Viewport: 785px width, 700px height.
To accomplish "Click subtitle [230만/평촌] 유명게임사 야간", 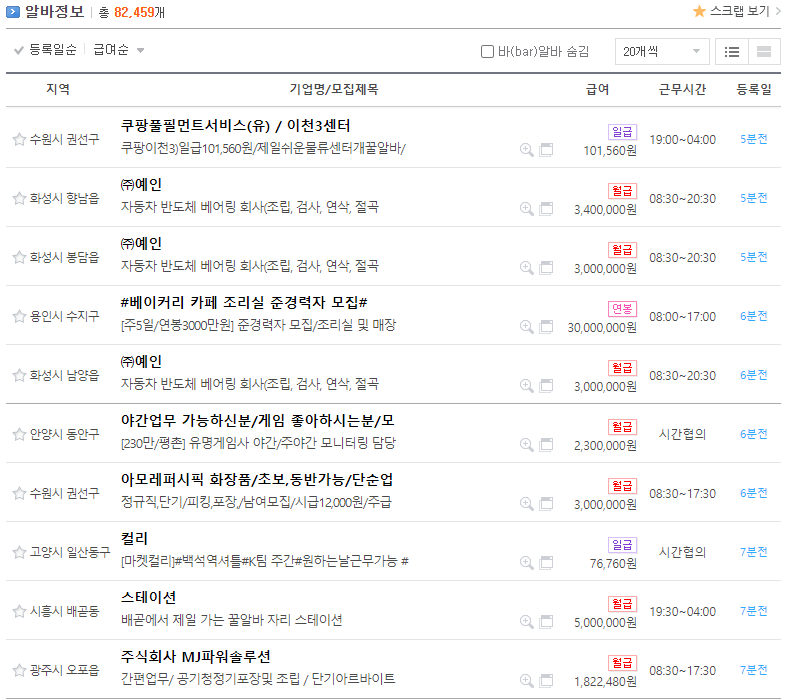I will click(258, 443).
